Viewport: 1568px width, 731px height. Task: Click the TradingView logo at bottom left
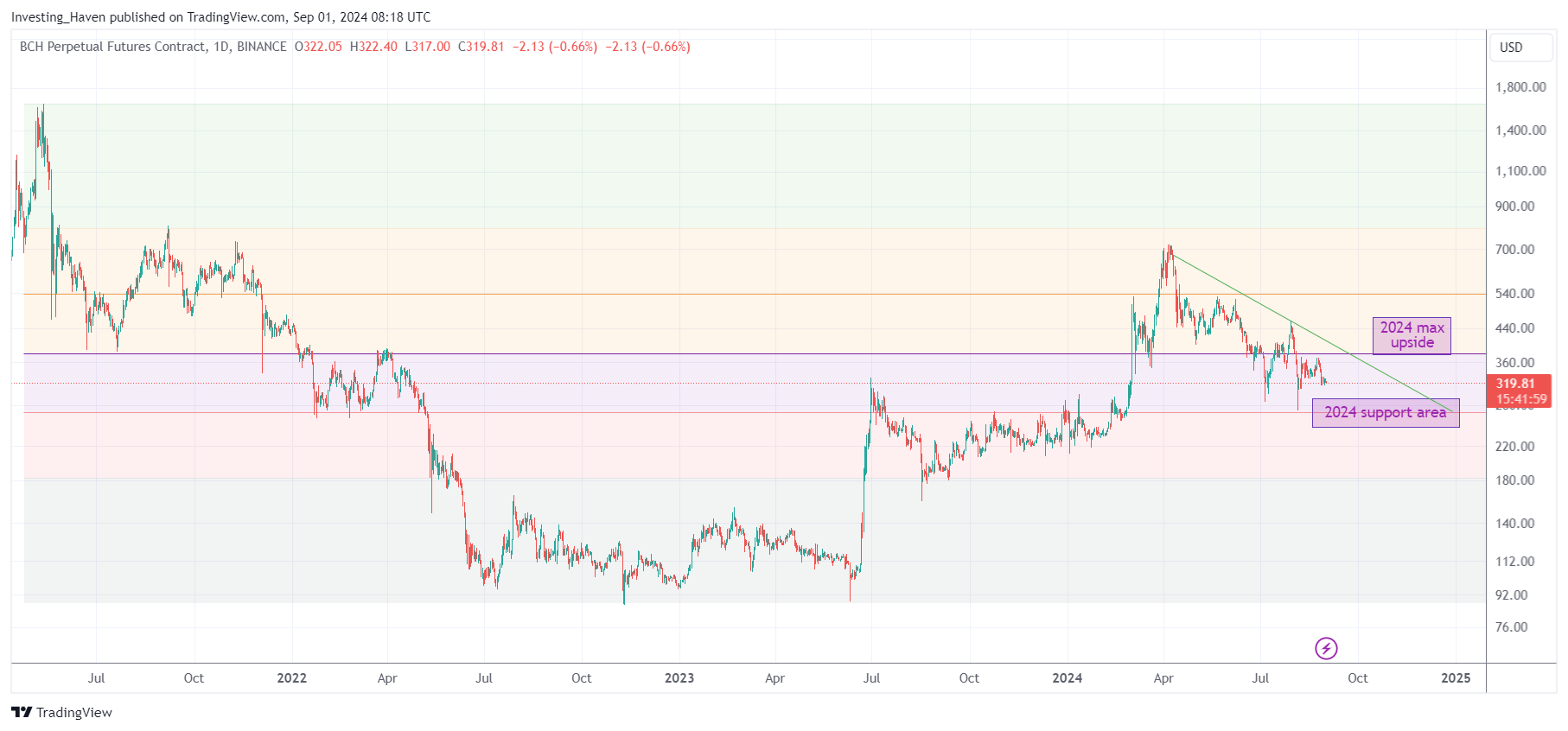61,712
